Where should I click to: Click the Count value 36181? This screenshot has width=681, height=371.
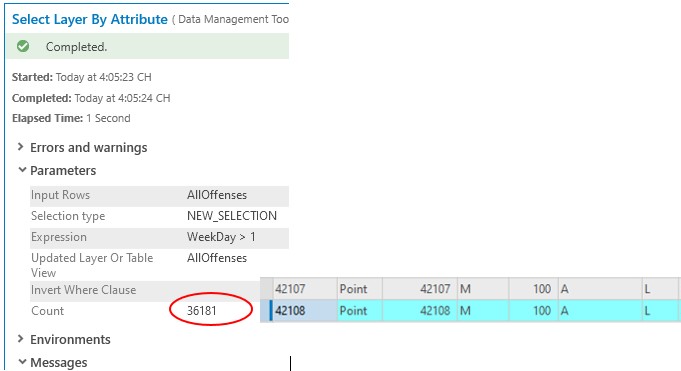202,311
